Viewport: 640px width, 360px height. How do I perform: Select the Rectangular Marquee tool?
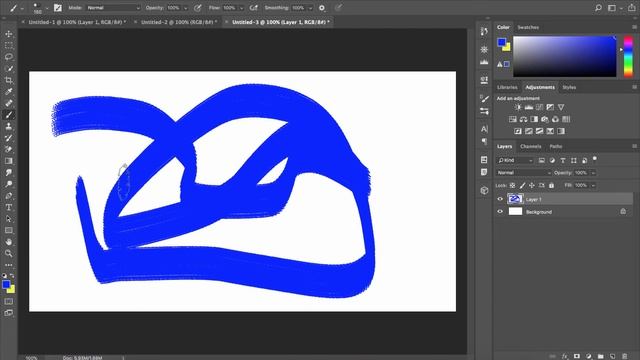point(9,45)
